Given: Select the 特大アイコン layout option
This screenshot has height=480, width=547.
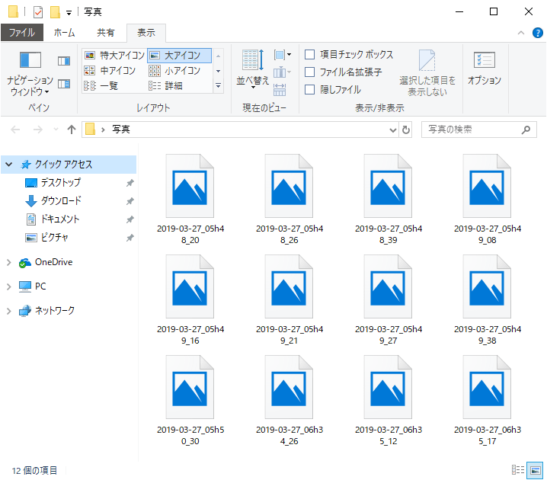Looking at the screenshot, I should (x=115, y=55).
